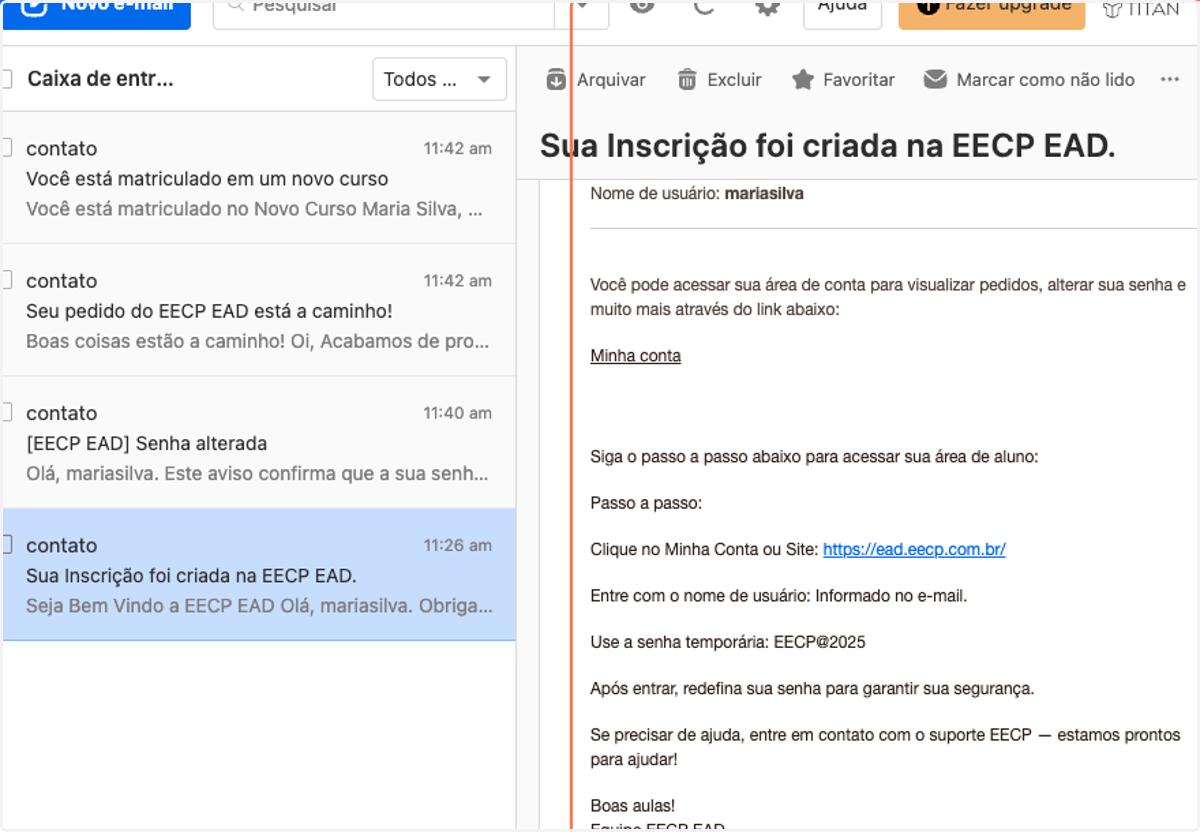This screenshot has width=1200, height=832.
Task: Open email 'Você está matriculado em um novo curso'
Action: (258, 177)
